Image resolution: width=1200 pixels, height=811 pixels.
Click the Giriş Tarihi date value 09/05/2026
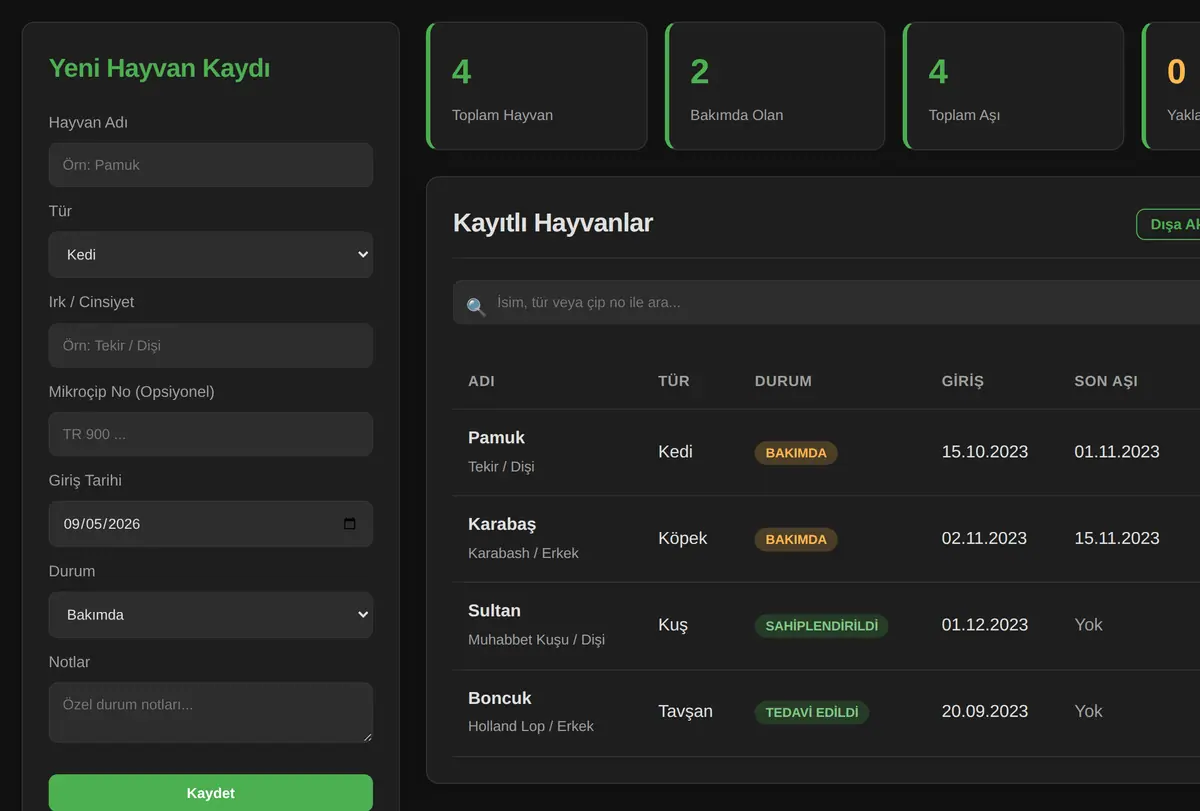click(102, 524)
